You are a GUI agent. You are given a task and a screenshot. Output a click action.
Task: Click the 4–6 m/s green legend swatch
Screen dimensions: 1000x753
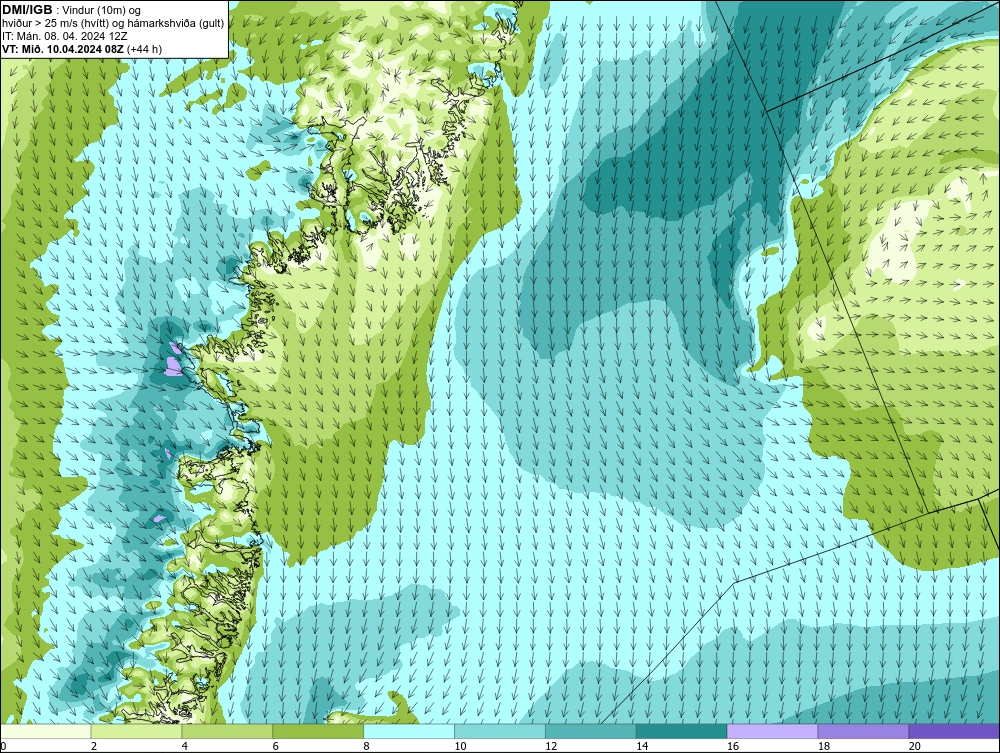[x=227, y=731]
